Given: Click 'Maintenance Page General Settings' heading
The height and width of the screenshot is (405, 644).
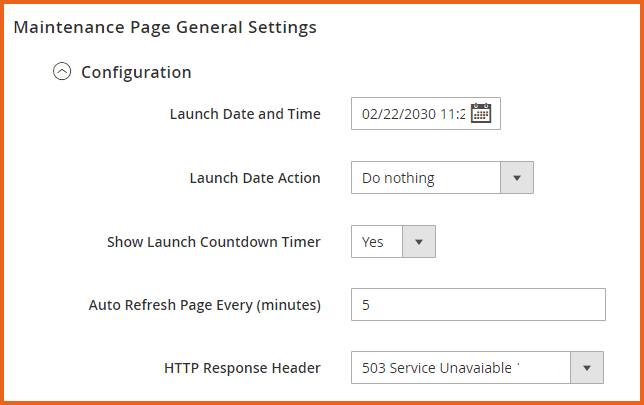Looking at the screenshot, I should coord(165,28).
